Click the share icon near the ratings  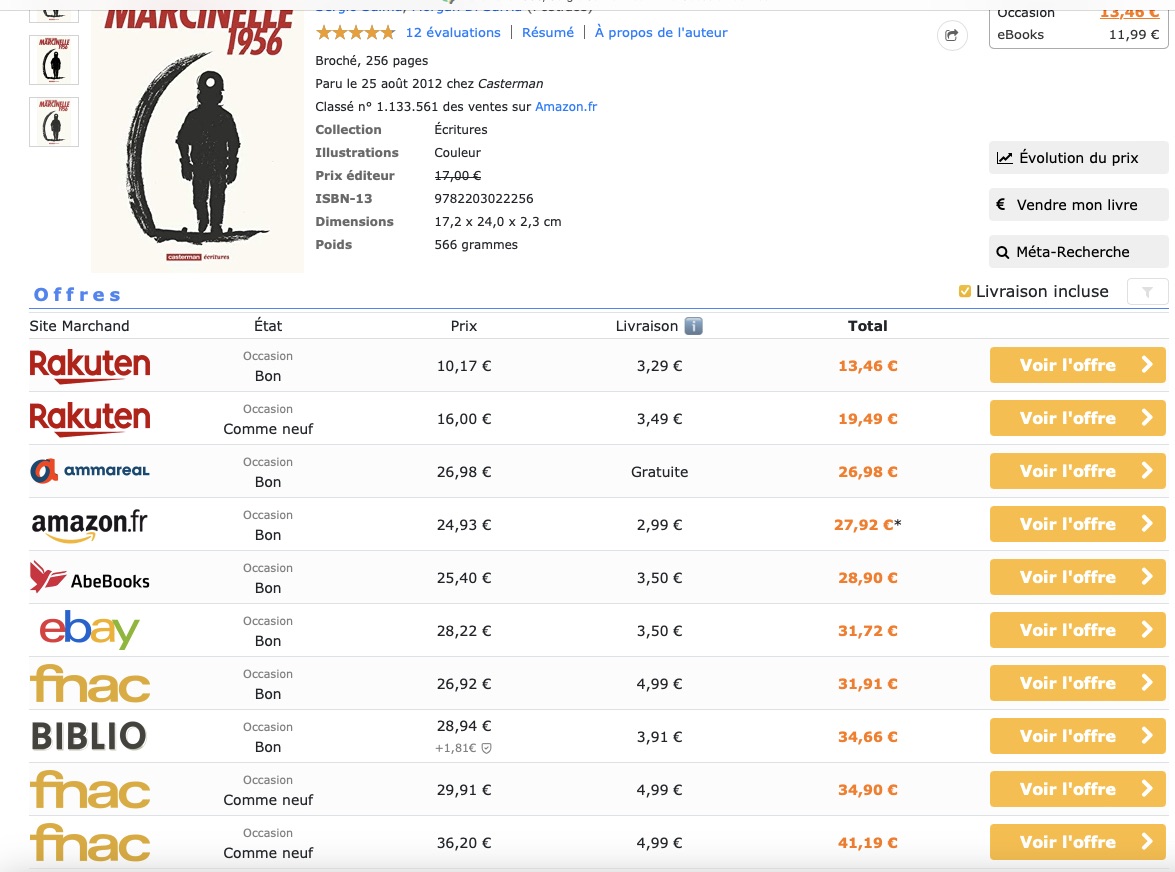pos(951,36)
